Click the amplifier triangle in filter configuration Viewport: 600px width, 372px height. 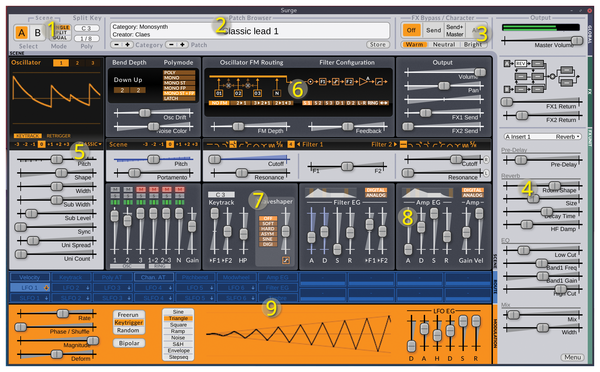(363, 81)
